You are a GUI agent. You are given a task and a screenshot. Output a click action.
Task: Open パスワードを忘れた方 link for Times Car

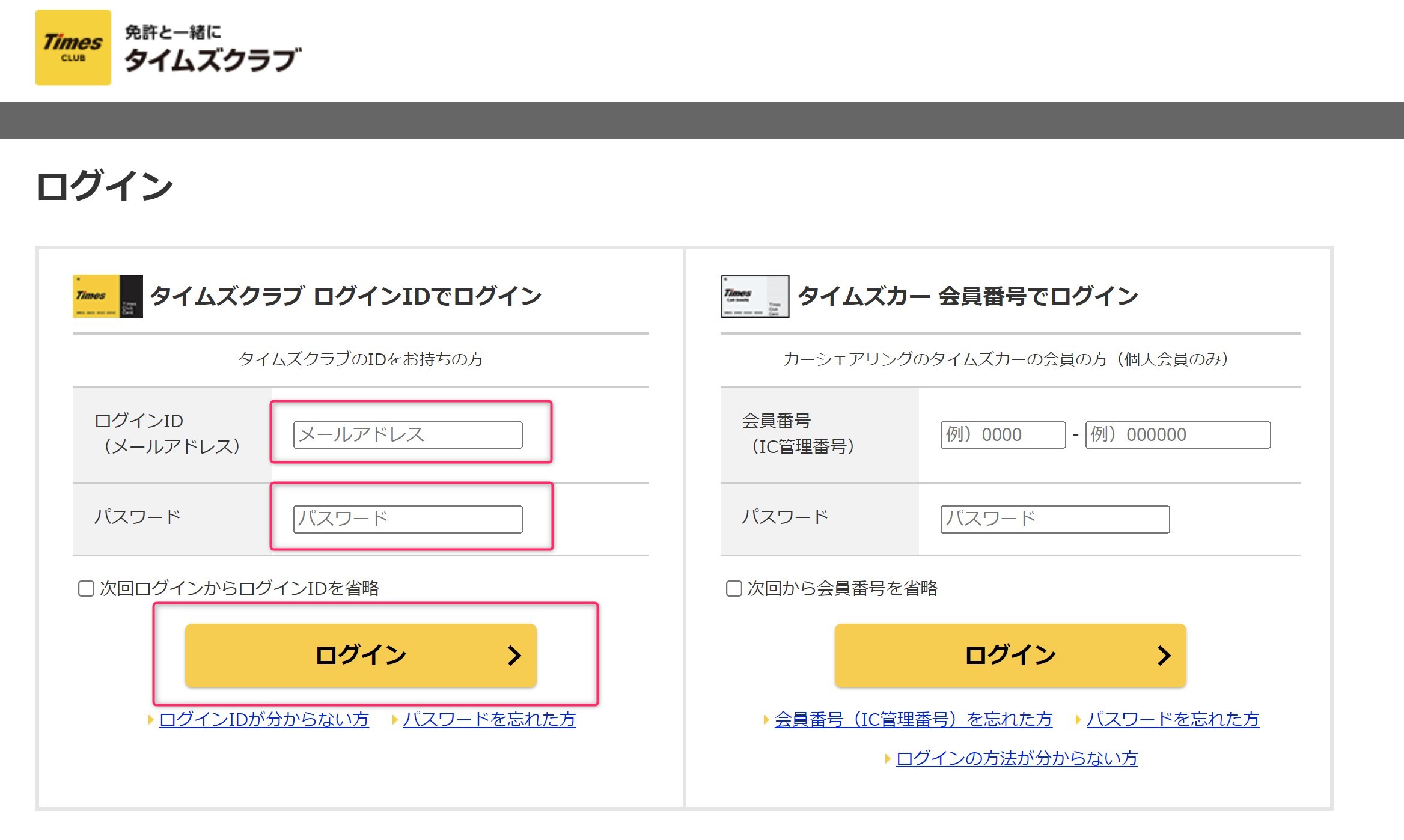(1173, 719)
